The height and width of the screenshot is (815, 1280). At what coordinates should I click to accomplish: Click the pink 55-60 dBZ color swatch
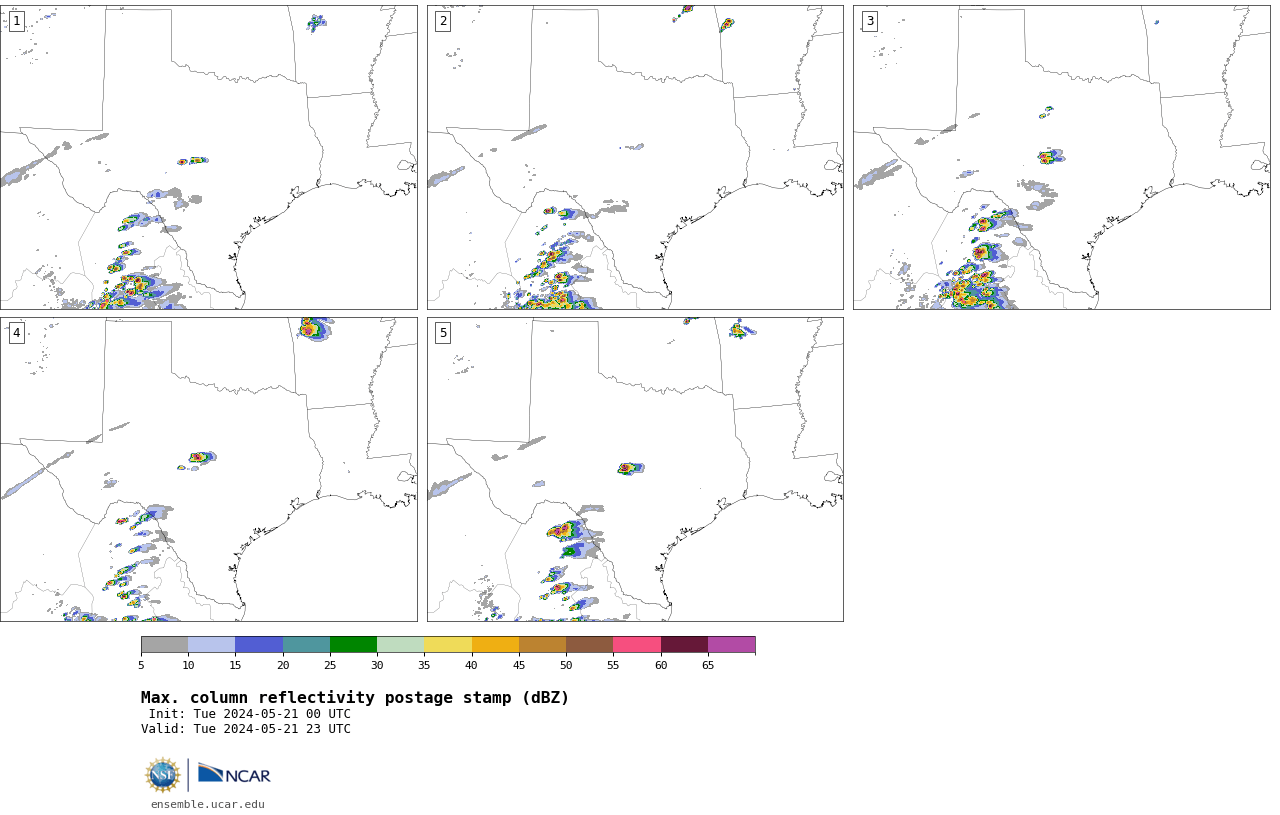point(637,645)
